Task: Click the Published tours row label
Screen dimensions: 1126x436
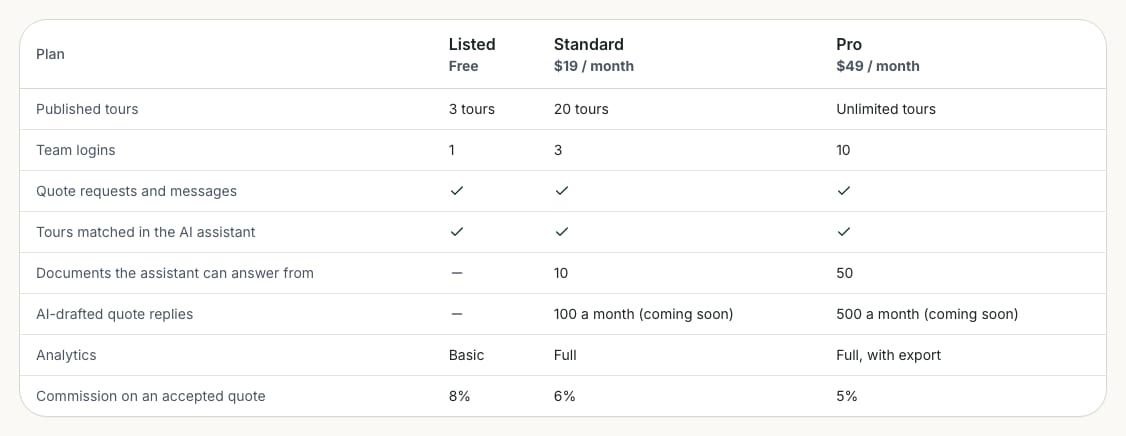Action: (87, 109)
